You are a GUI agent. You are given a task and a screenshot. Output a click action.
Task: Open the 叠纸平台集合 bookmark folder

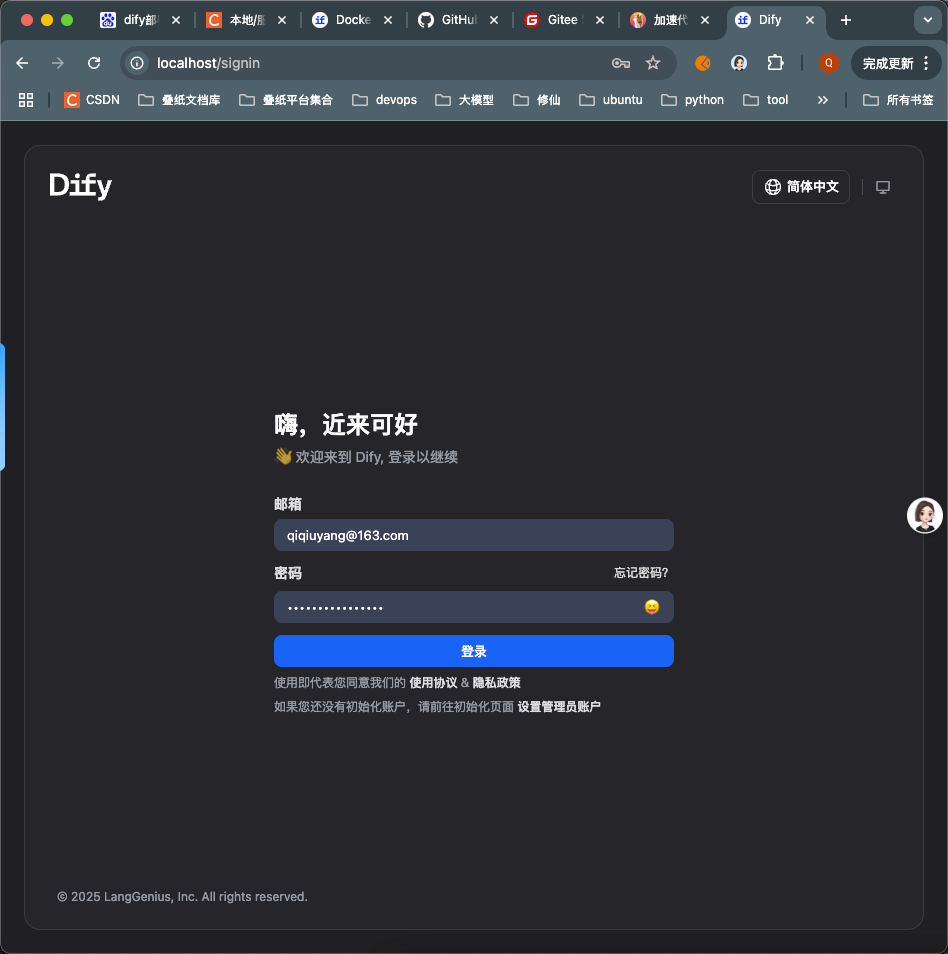point(285,100)
